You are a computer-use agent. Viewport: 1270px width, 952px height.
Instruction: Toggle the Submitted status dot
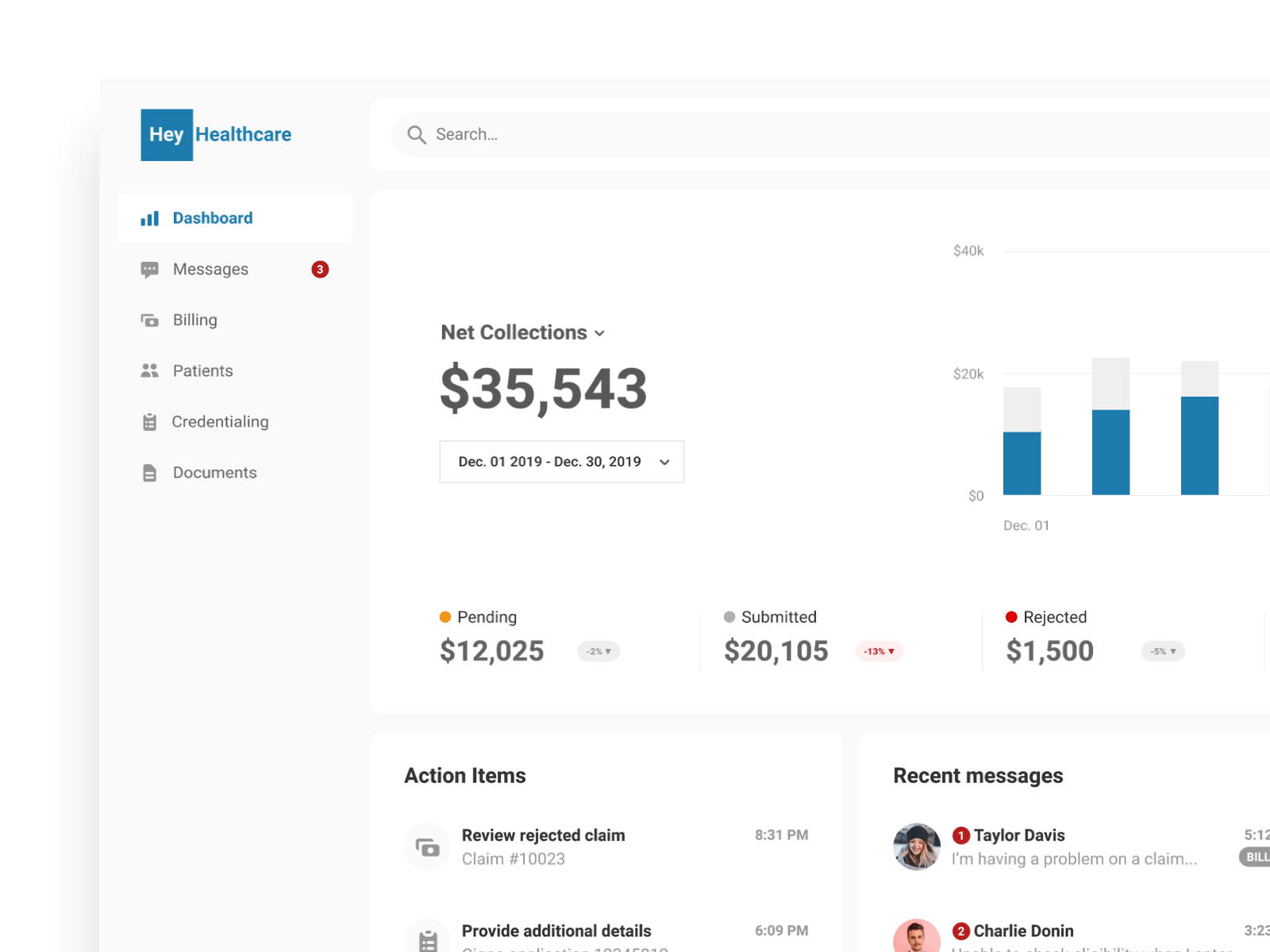coord(729,616)
